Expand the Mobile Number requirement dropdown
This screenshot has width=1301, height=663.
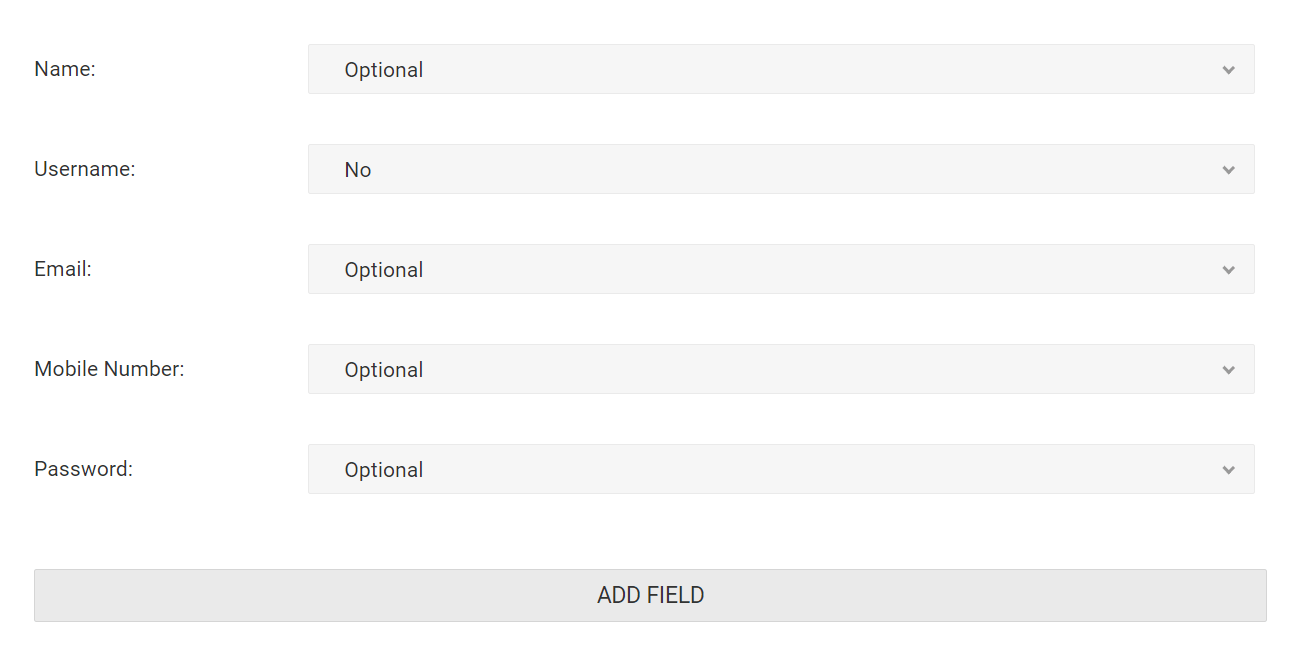click(780, 370)
